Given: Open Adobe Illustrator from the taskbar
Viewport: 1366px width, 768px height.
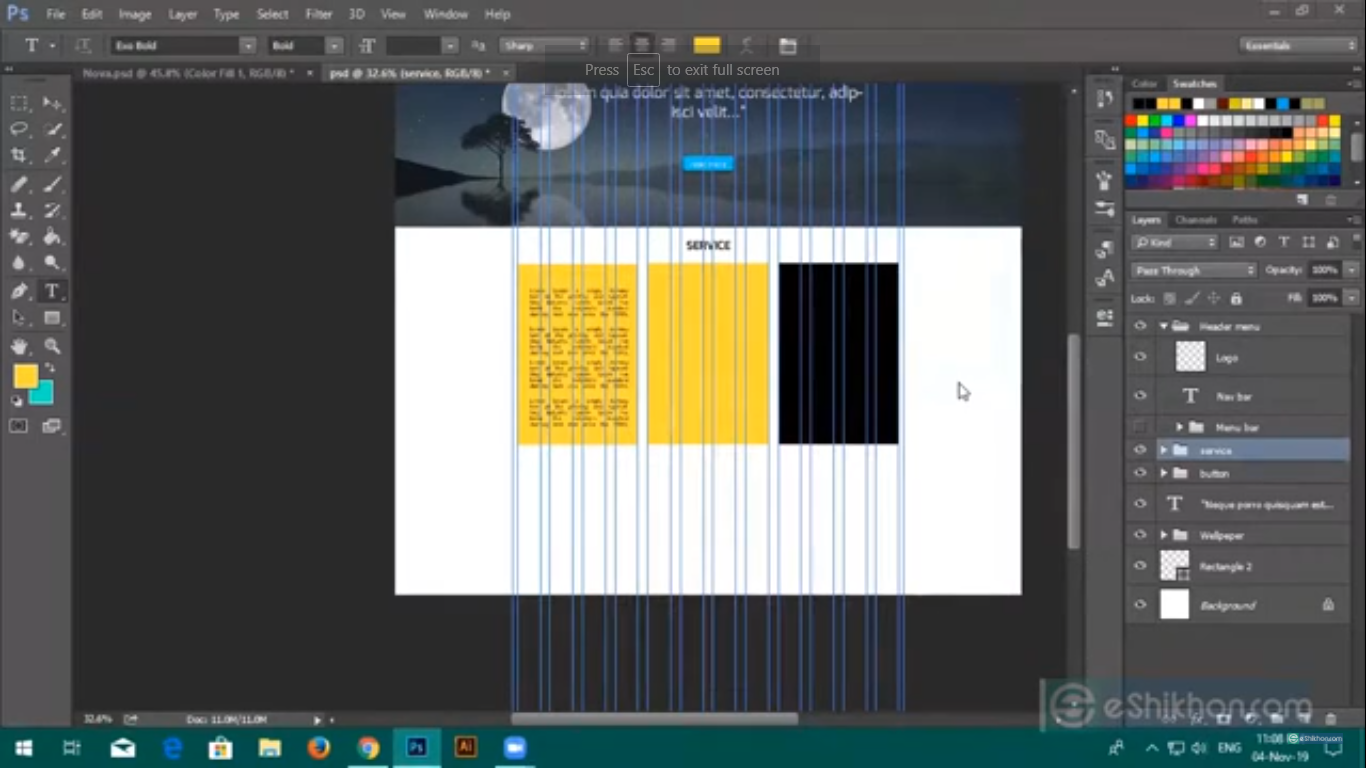Looking at the screenshot, I should (x=464, y=747).
